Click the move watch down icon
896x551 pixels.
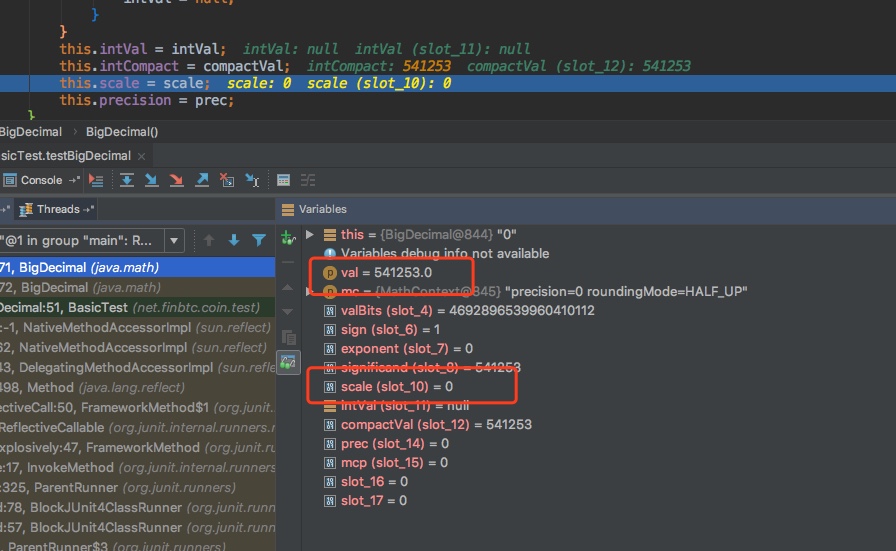(288, 312)
